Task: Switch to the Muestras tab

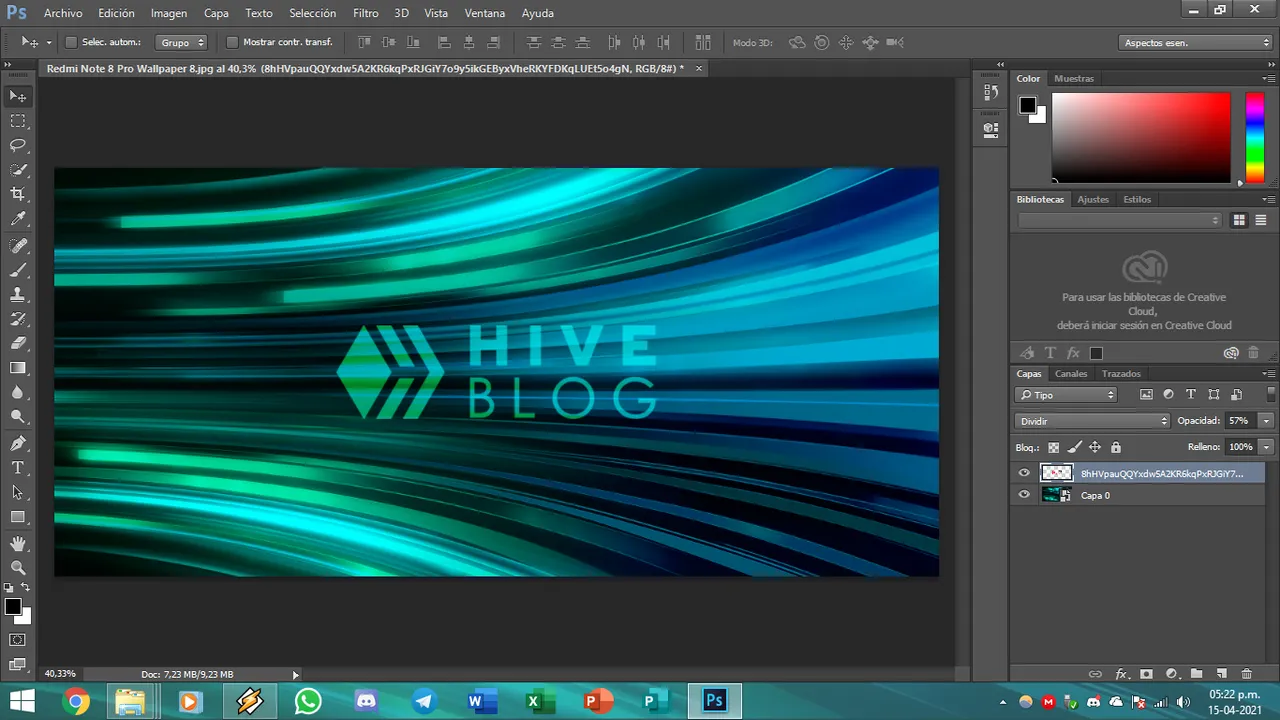Action: [x=1074, y=78]
